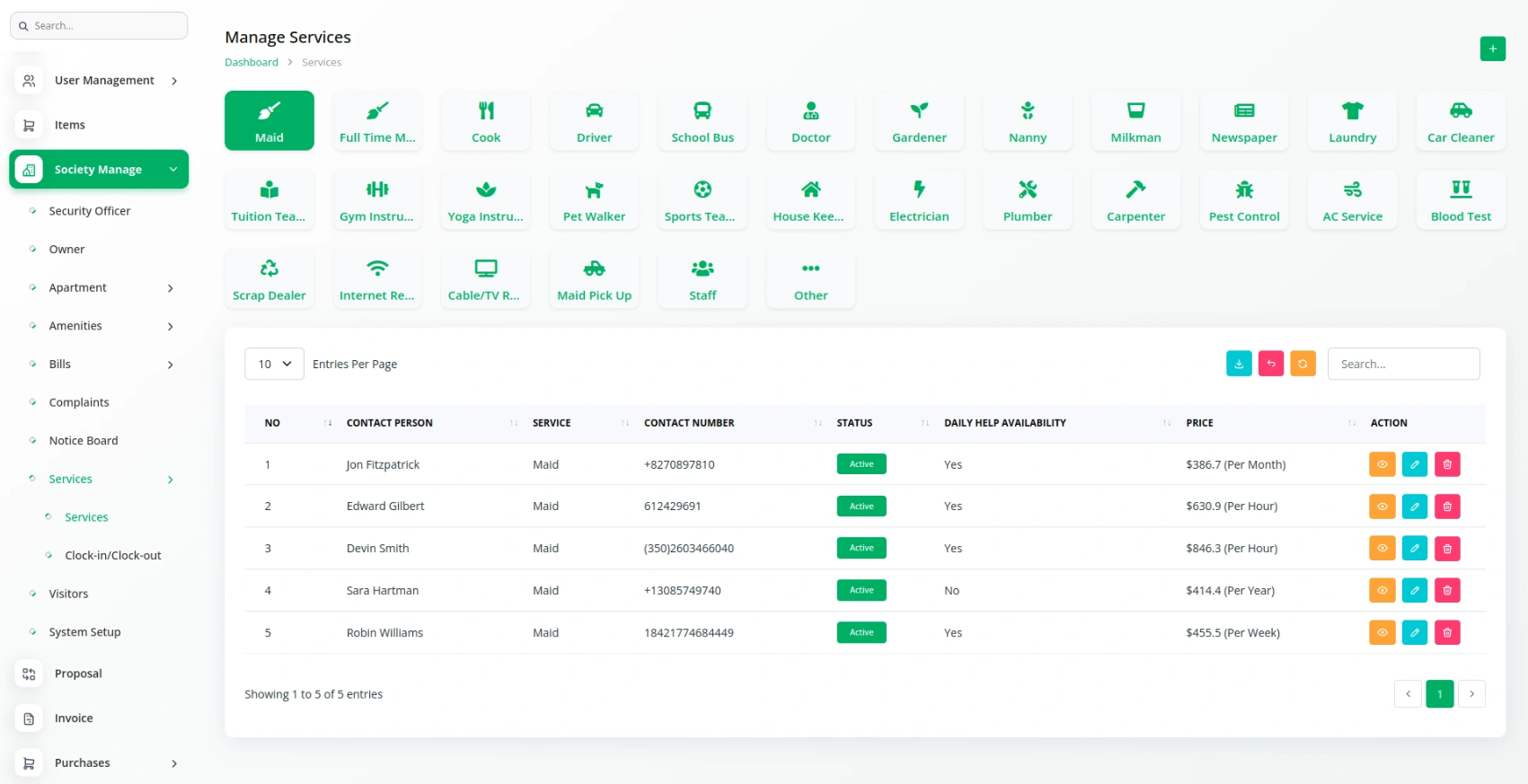This screenshot has height=784, width=1528.
Task: Select the Other service tile
Action: click(811, 278)
